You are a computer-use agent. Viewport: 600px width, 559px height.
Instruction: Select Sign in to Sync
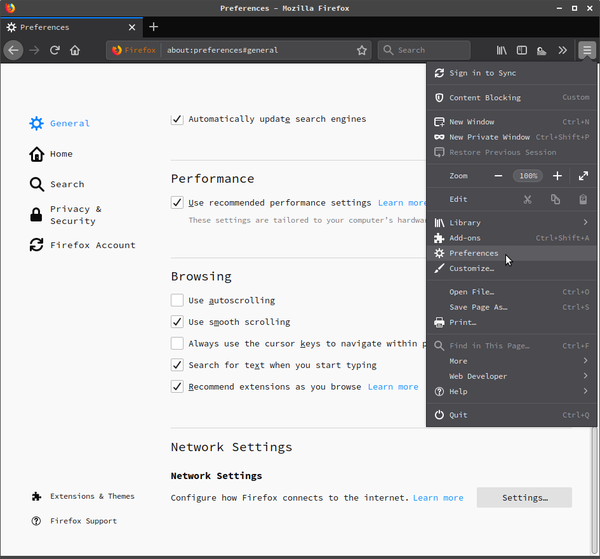pyautogui.click(x=512, y=73)
